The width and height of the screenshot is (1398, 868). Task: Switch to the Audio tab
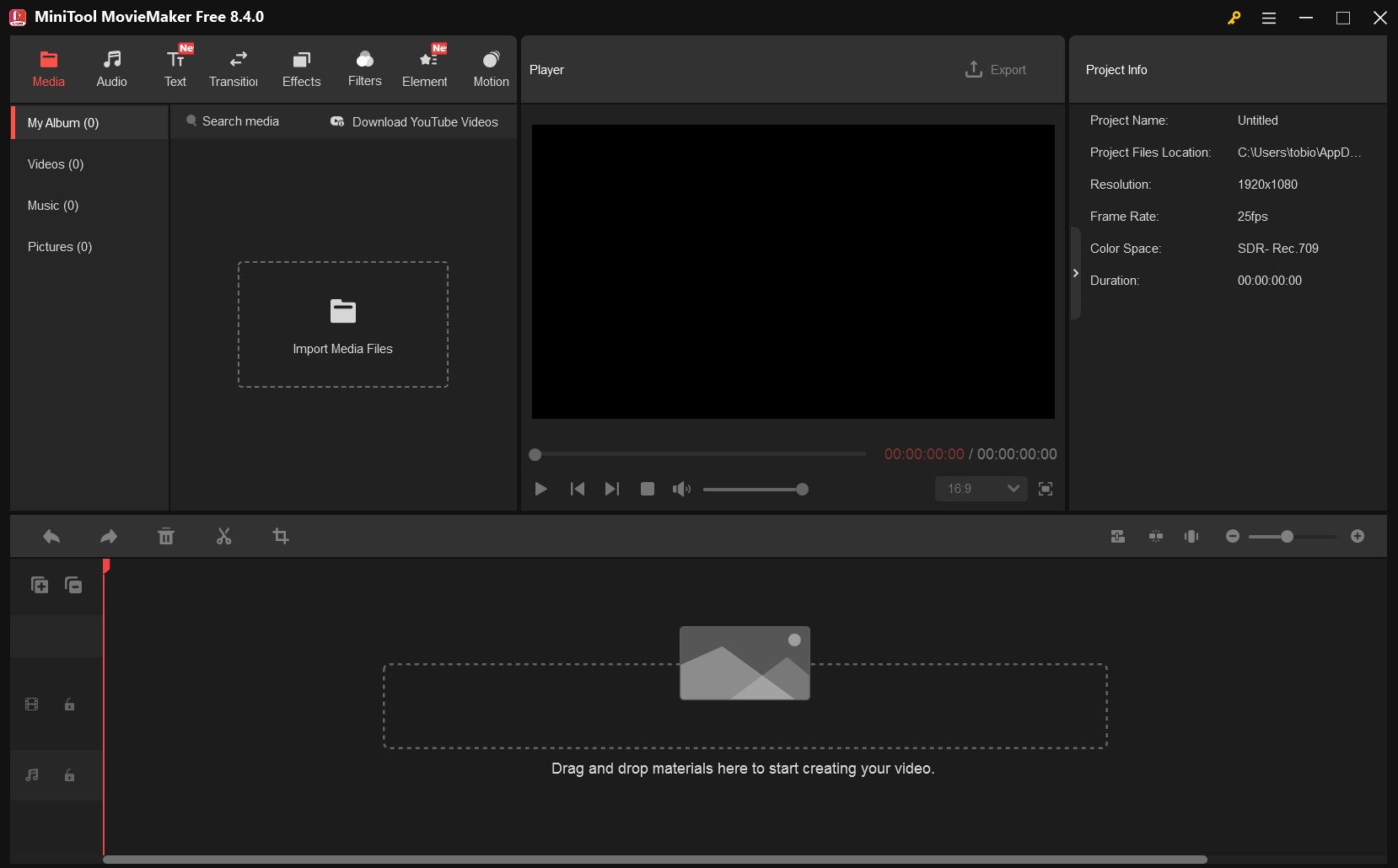point(111,67)
